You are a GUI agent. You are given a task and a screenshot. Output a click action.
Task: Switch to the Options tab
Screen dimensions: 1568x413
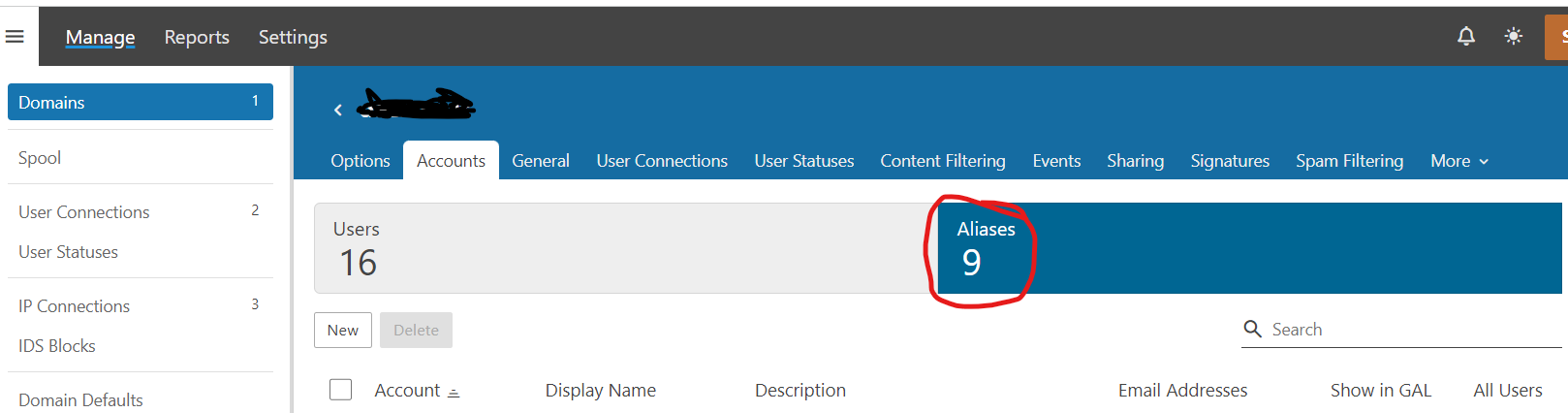click(360, 161)
